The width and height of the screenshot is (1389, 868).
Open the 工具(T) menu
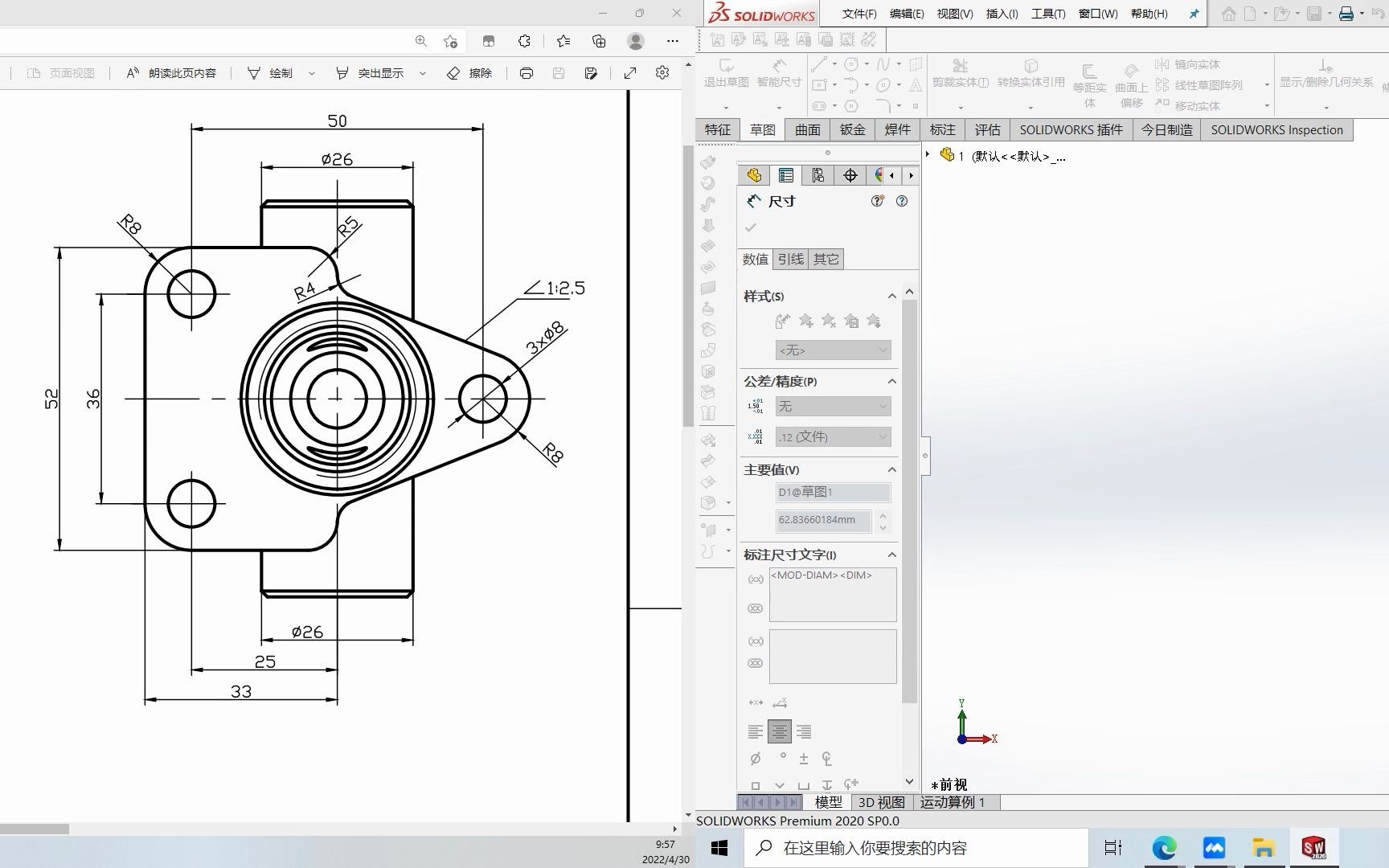click(1047, 14)
